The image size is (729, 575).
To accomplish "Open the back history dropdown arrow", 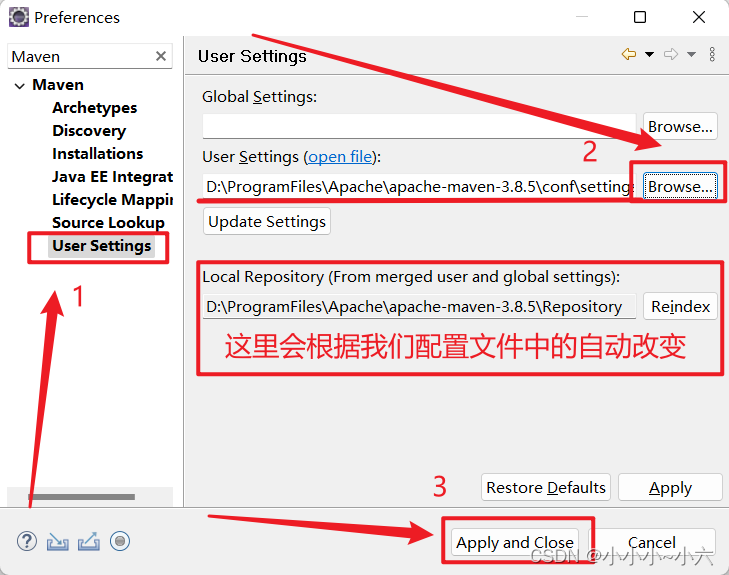I will [x=649, y=54].
